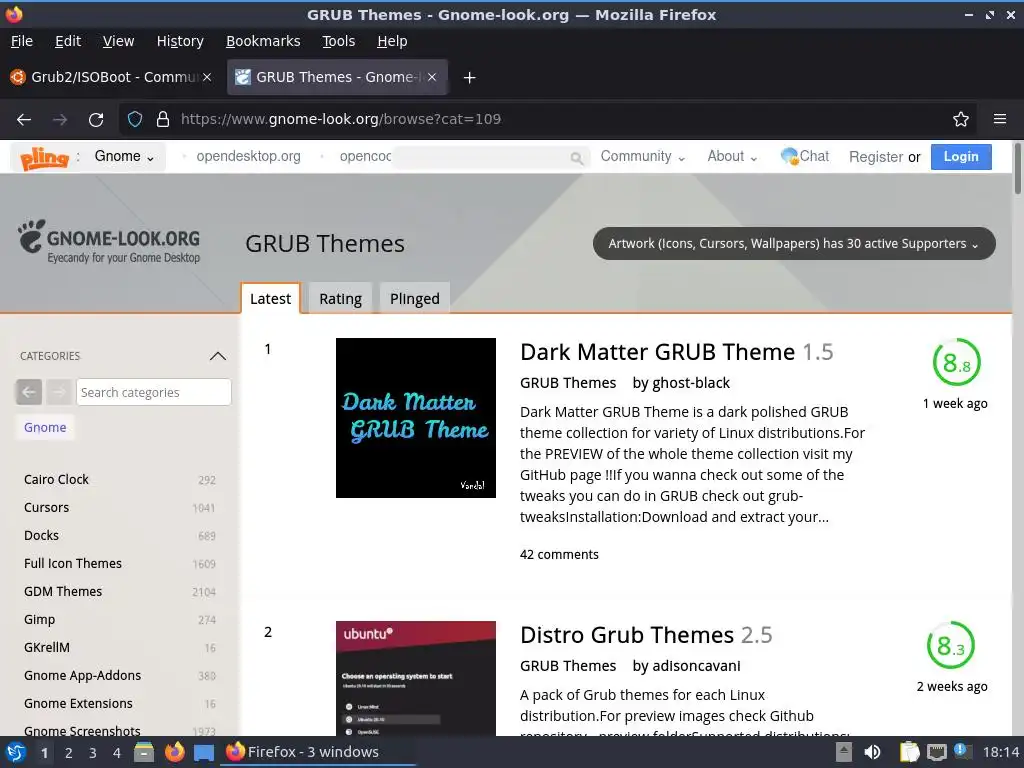Click the notification tray icon

[961, 751]
